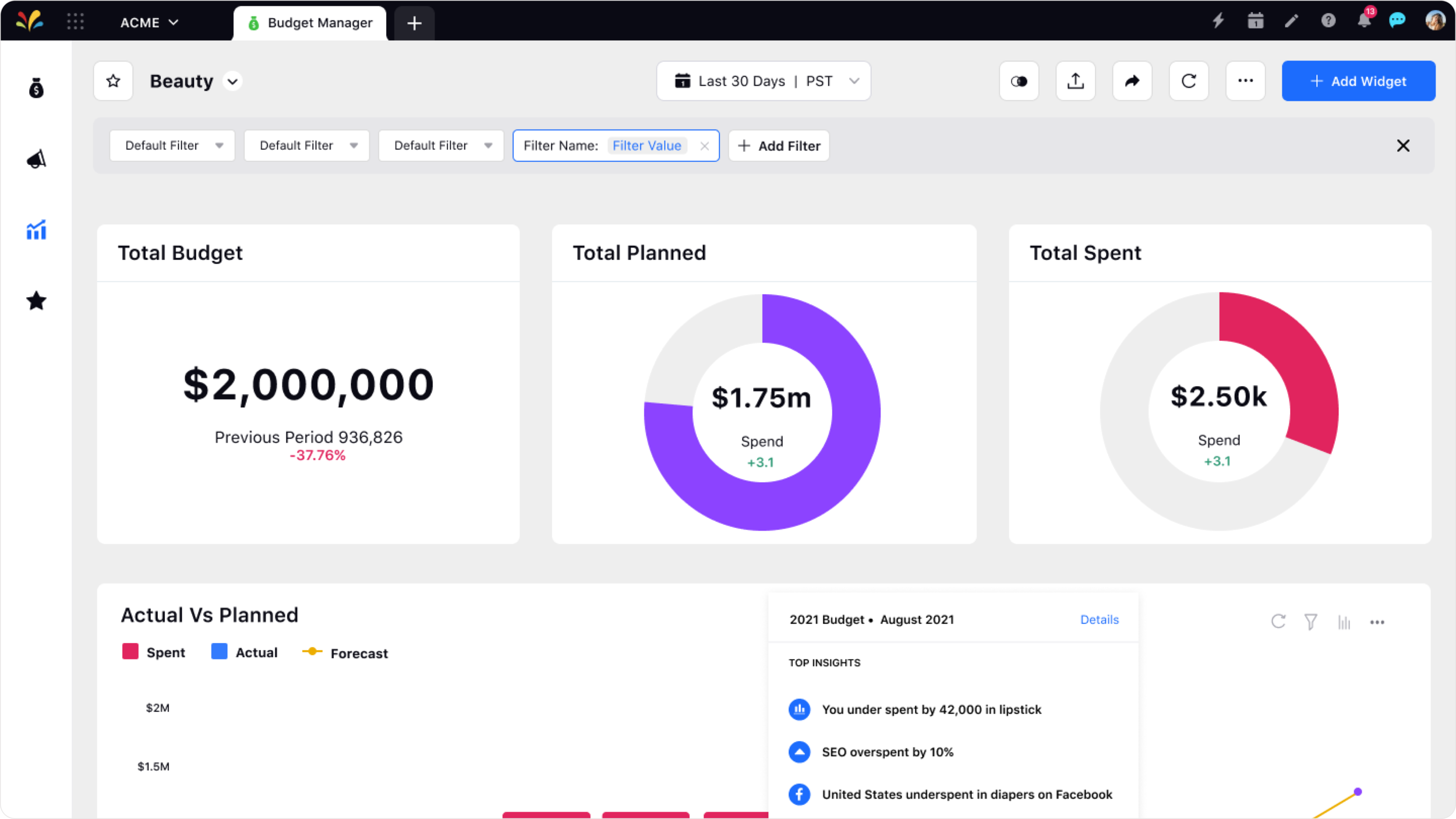This screenshot has width=1456, height=819.
Task: Click the $2M axis label
Action: pos(157,708)
